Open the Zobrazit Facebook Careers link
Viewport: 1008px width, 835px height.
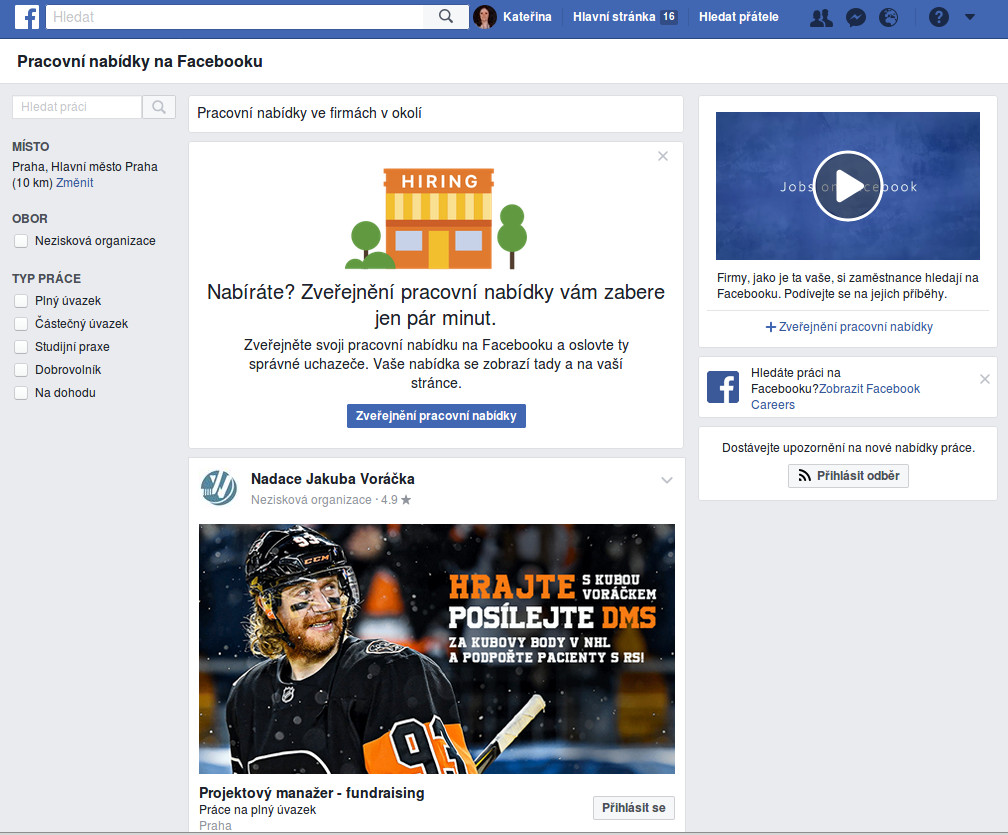click(835, 397)
